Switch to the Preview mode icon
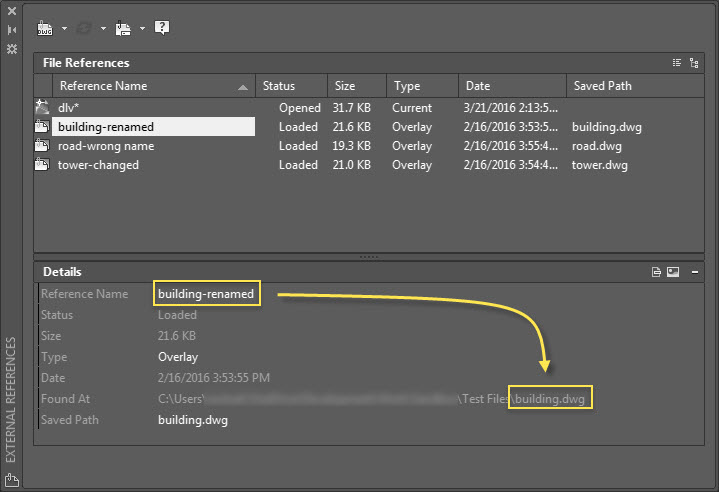Viewport: 719px width, 492px height. [x=673, y=272]
